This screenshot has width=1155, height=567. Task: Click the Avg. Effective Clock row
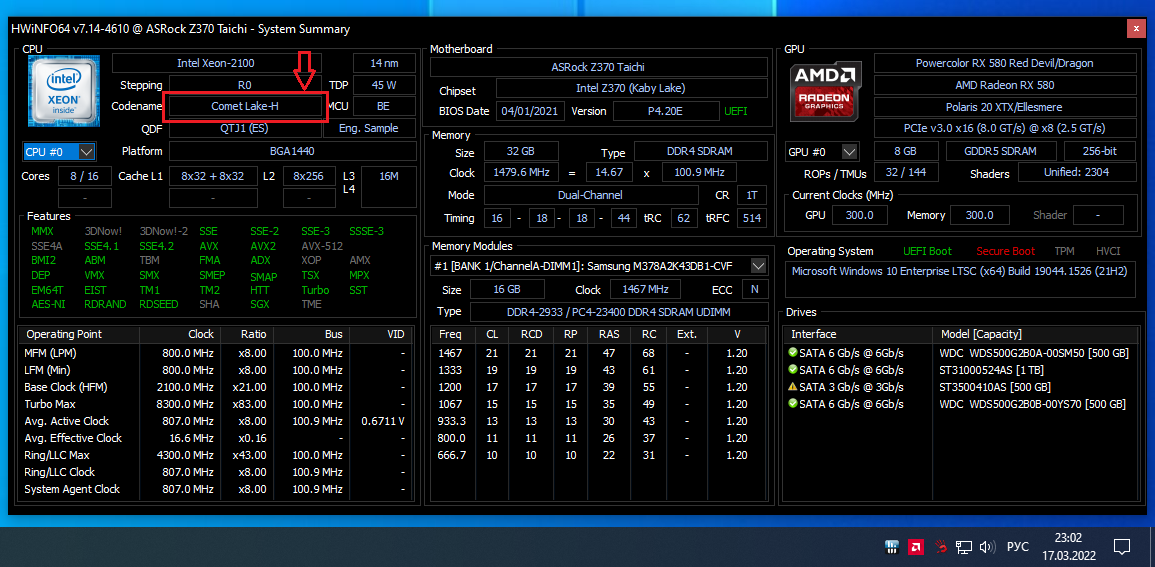pyautogui.click(x=214, y=438)
